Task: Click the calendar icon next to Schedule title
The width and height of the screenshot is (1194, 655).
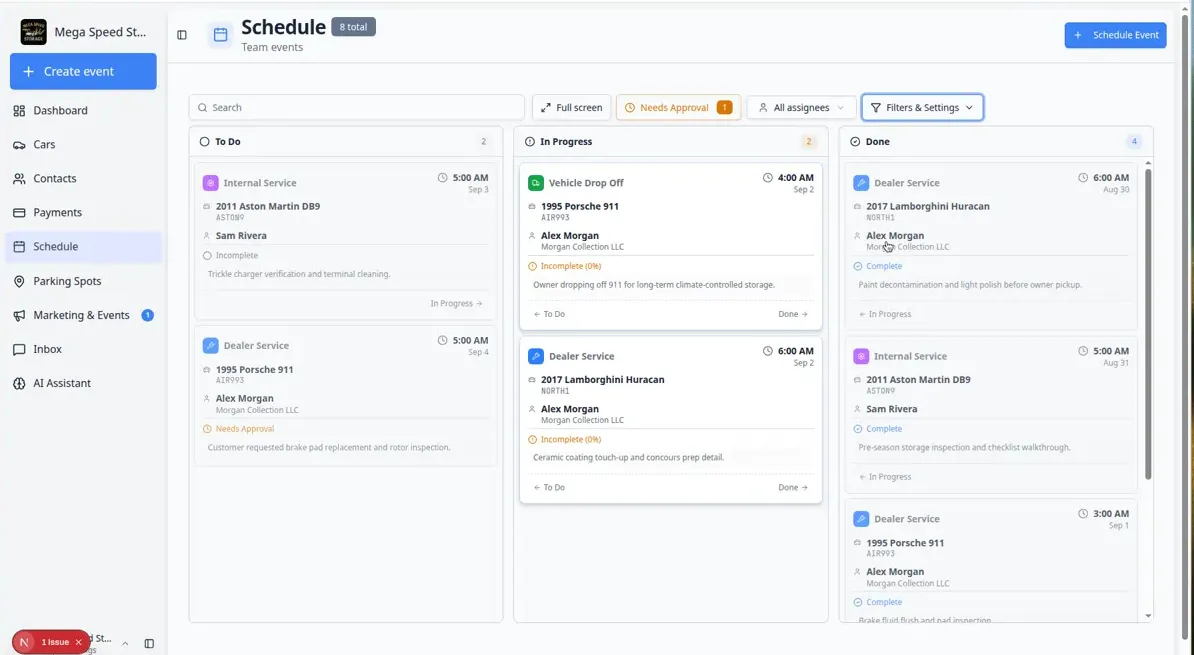Action: (x=220, y=35)
